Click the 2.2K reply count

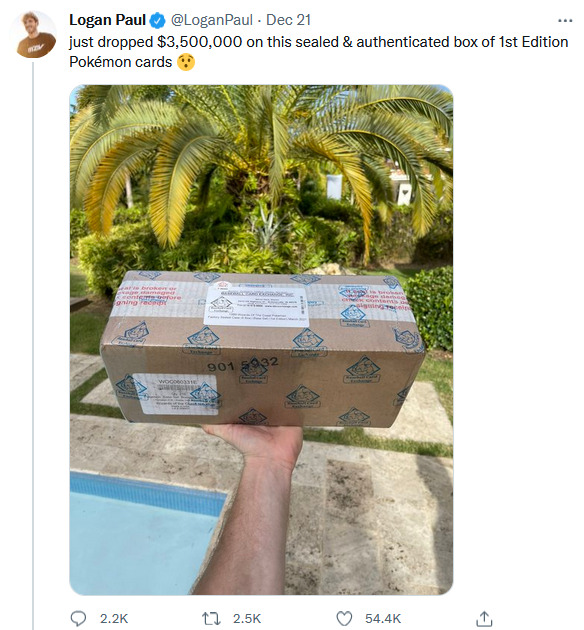(x=114, y=618)
